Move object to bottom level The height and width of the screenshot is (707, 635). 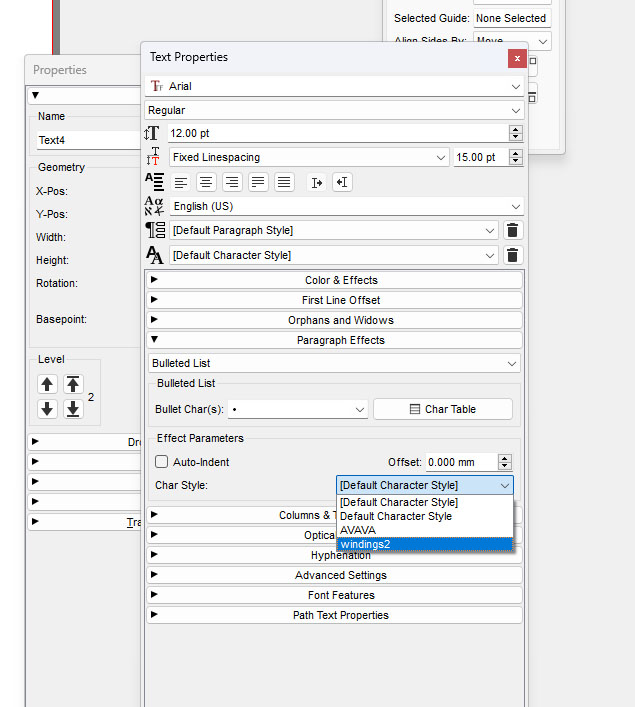pos(73,409)
